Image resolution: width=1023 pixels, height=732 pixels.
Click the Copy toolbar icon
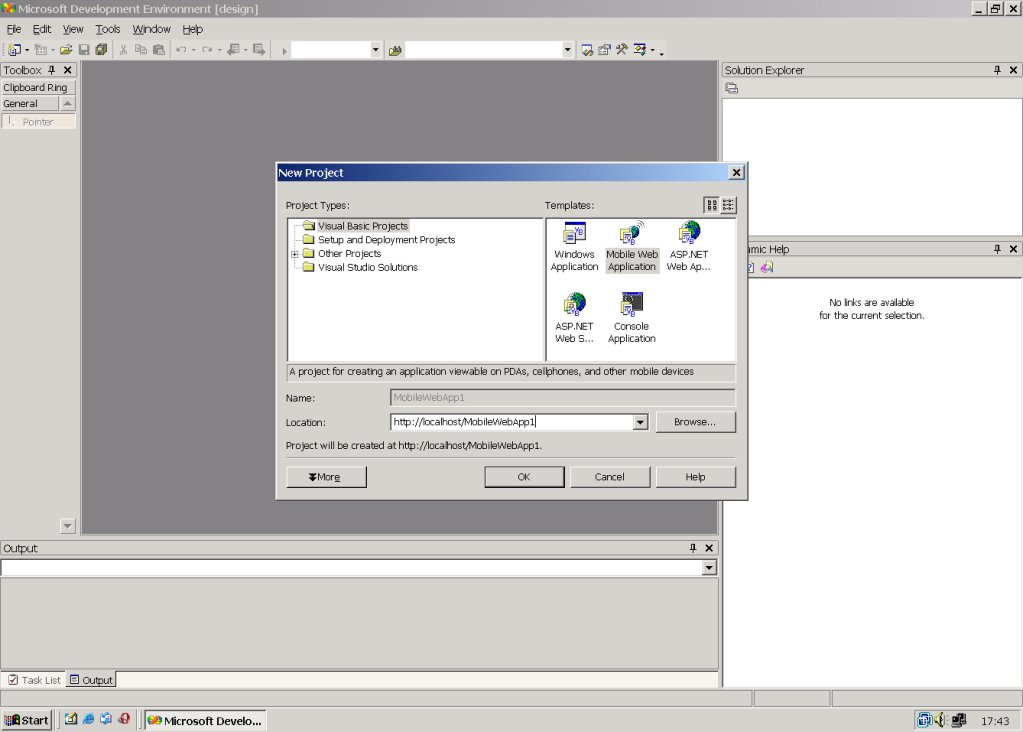click(x=141, y=50)
